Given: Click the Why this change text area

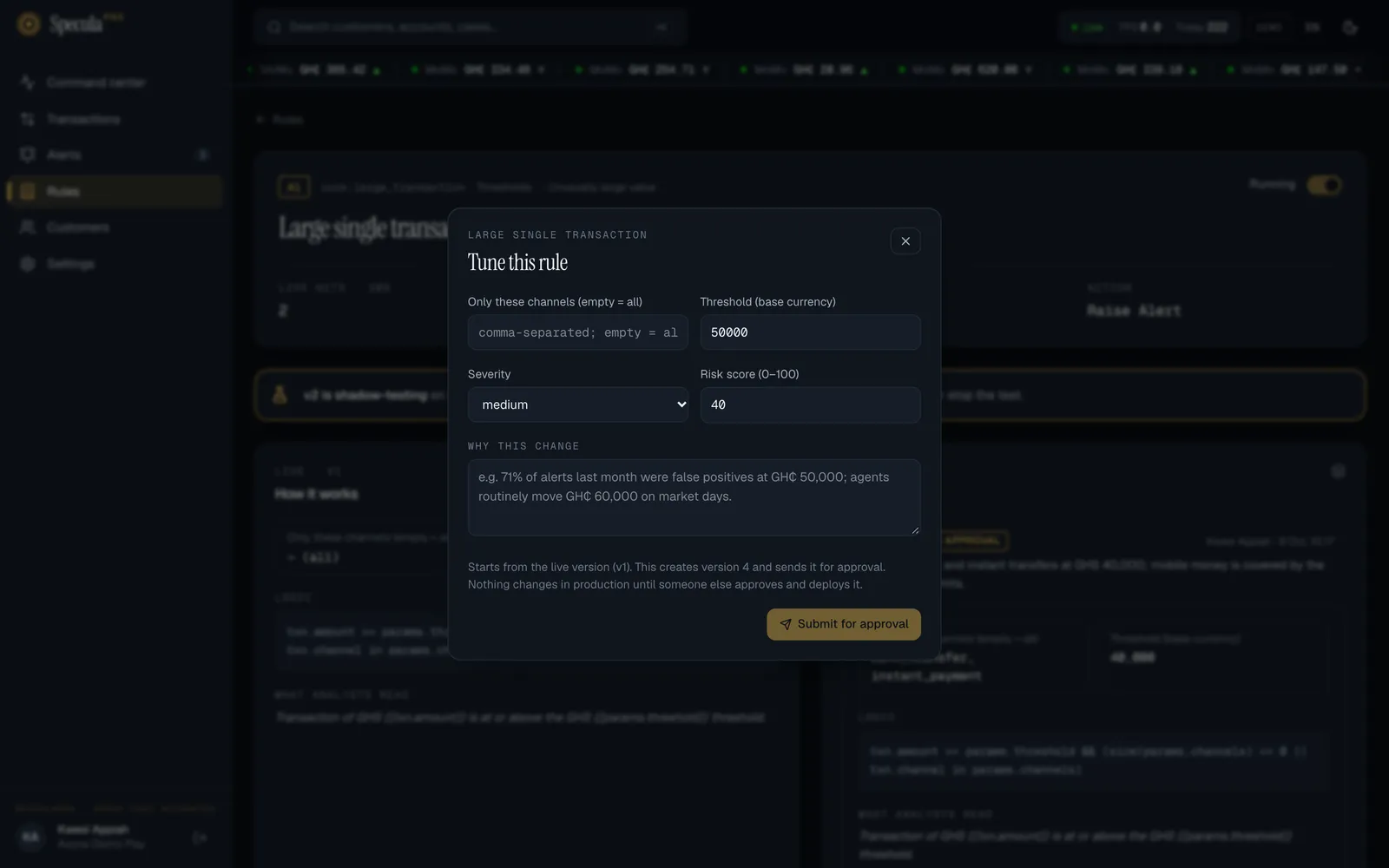Looking at the screenshot, I should pos(694,497).
